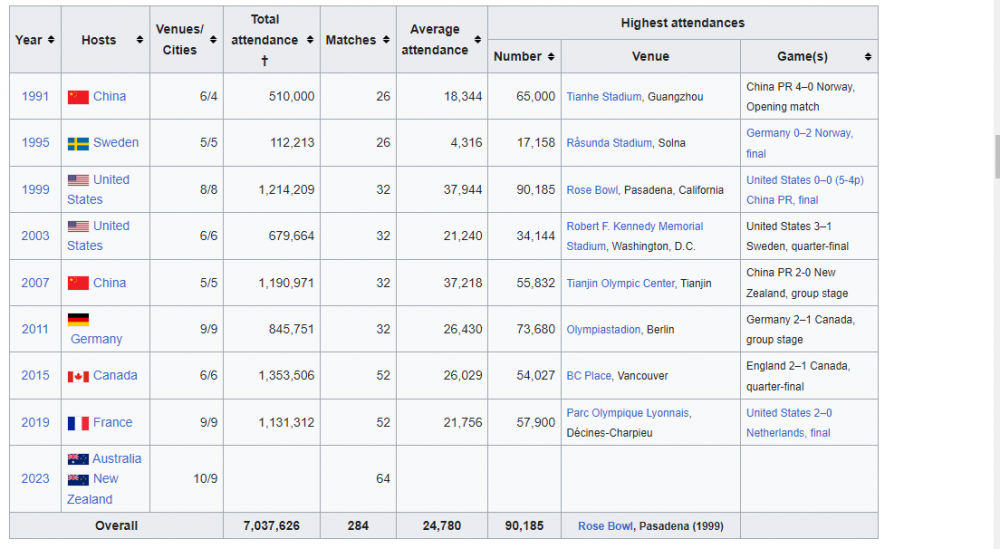
Task: Click the Olympiastadion venue link
Action: pyautogui.click(x=603, y=329)
